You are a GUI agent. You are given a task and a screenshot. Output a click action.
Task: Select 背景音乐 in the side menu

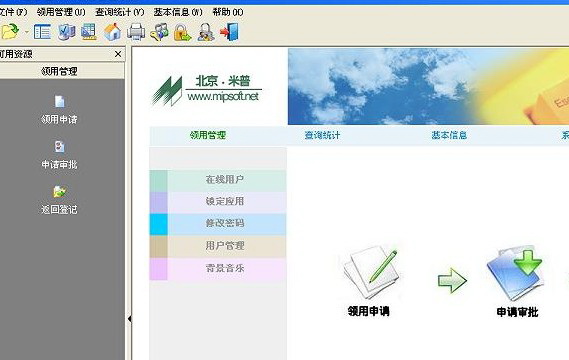(218, 269)
